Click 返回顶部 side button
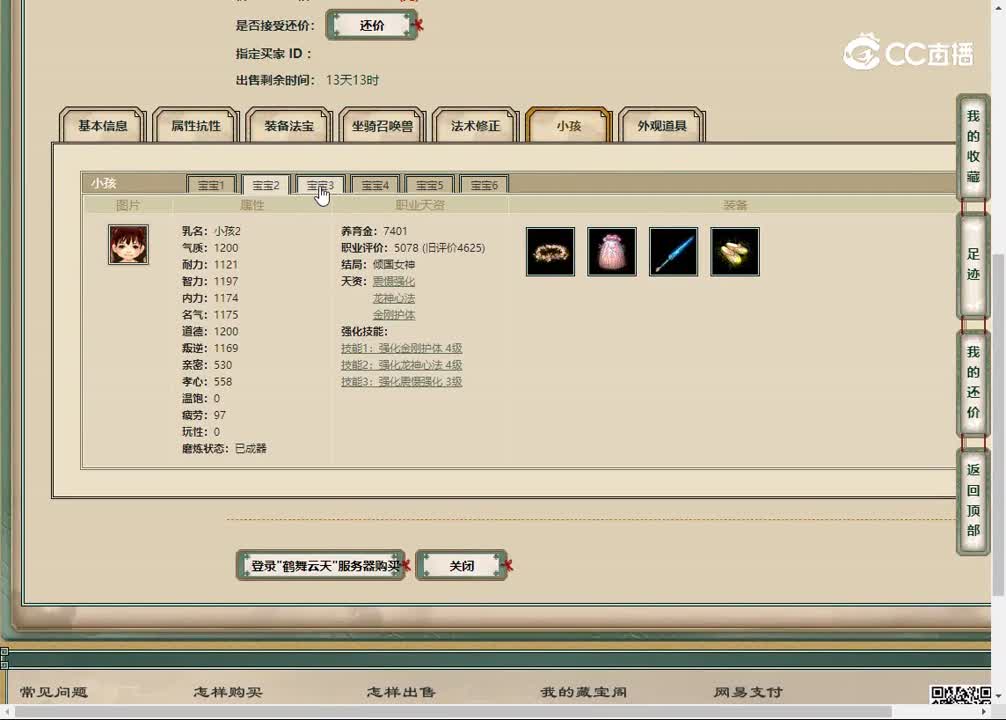 click(973, 501)
